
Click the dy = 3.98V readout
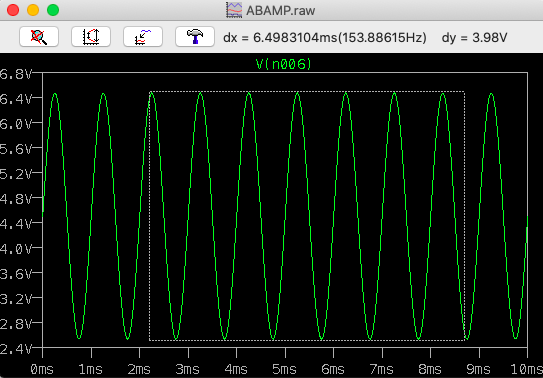click(x=474, y=37)
